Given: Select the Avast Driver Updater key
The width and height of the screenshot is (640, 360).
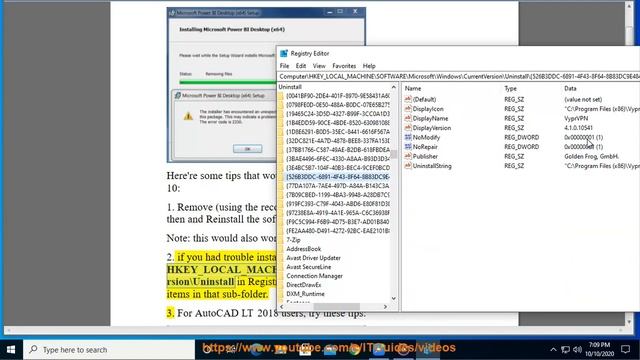Looking at the screenshot, I should pyautogui.click(x=313, y=258).
